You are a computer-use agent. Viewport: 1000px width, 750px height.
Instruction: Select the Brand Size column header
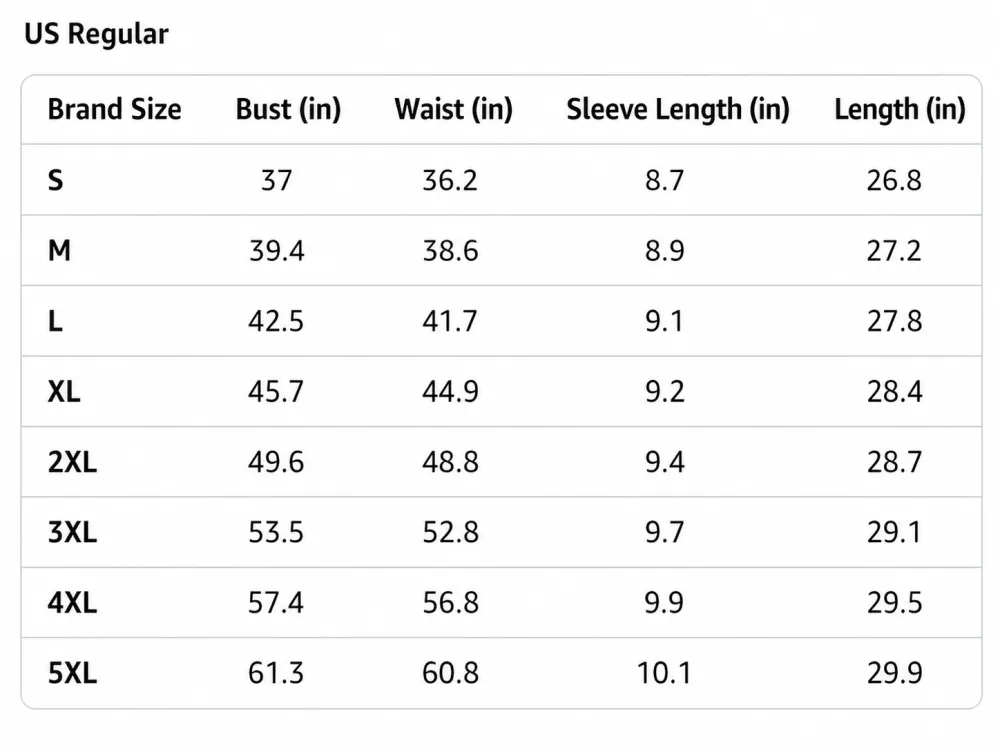(x=114, y=109)
